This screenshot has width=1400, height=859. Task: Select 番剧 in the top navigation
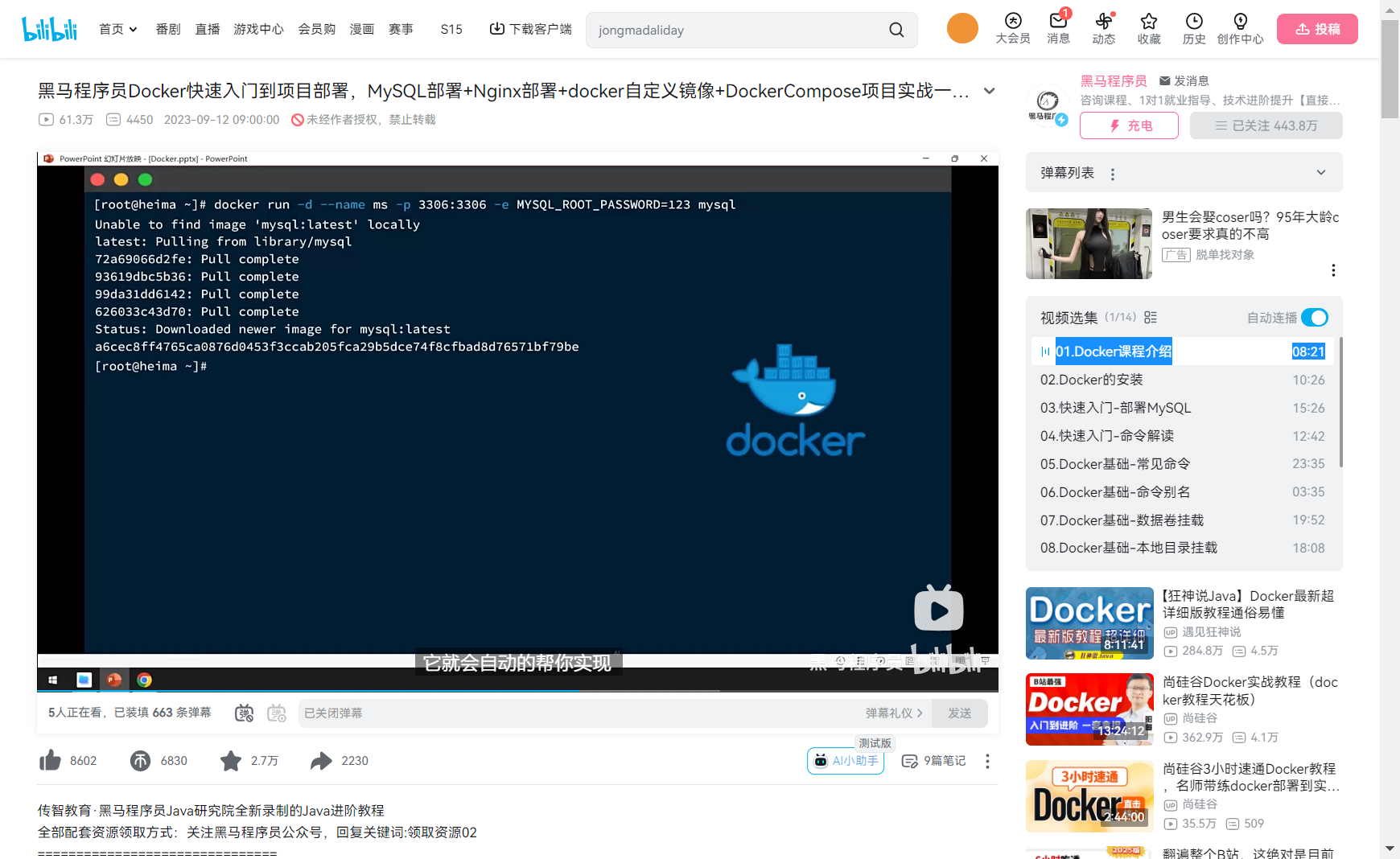click(x=167, y=28)
